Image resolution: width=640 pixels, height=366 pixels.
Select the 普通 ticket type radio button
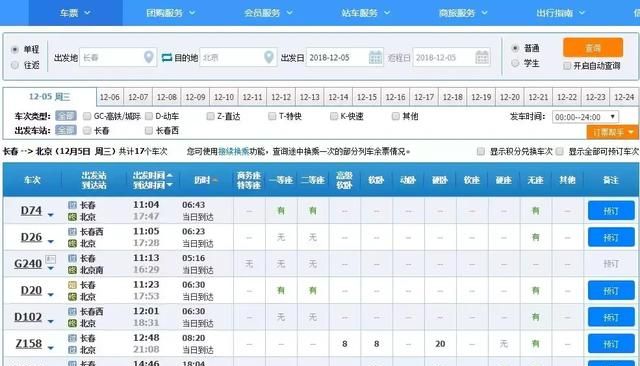tap(515, 48)
